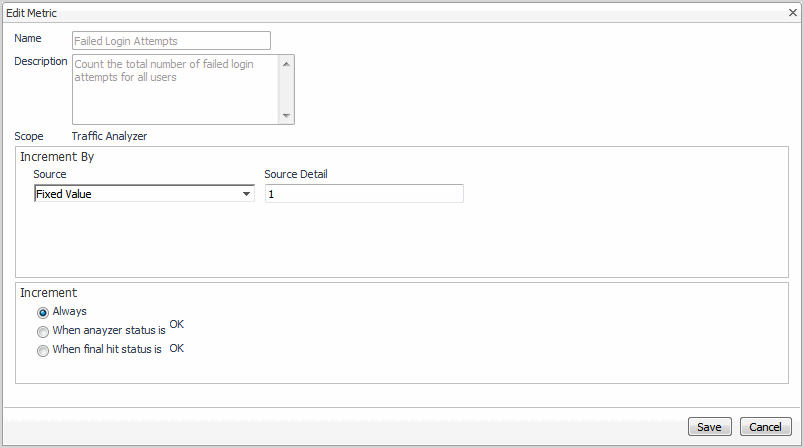804x448 pixels.
Task: Choose When final hit status is option
Action: click(43, 351)
